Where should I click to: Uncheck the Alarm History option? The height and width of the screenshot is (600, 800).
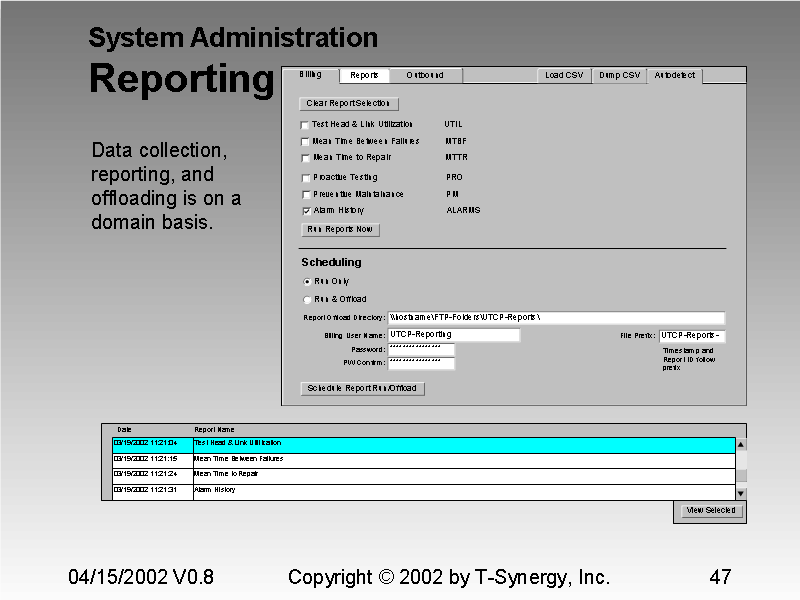[305, 210]
